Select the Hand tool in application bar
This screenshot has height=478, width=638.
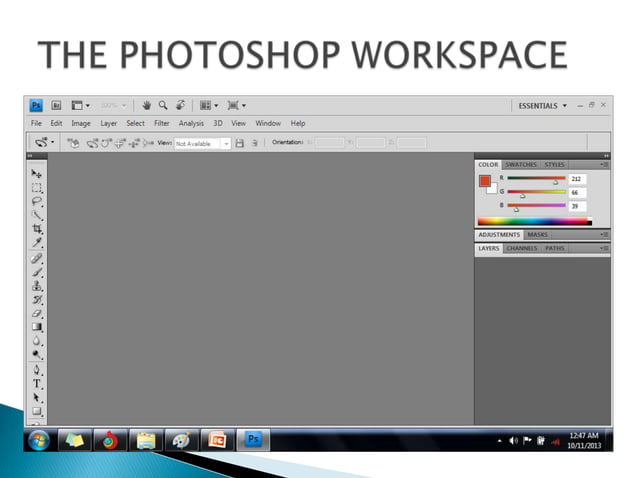[146, 105]
